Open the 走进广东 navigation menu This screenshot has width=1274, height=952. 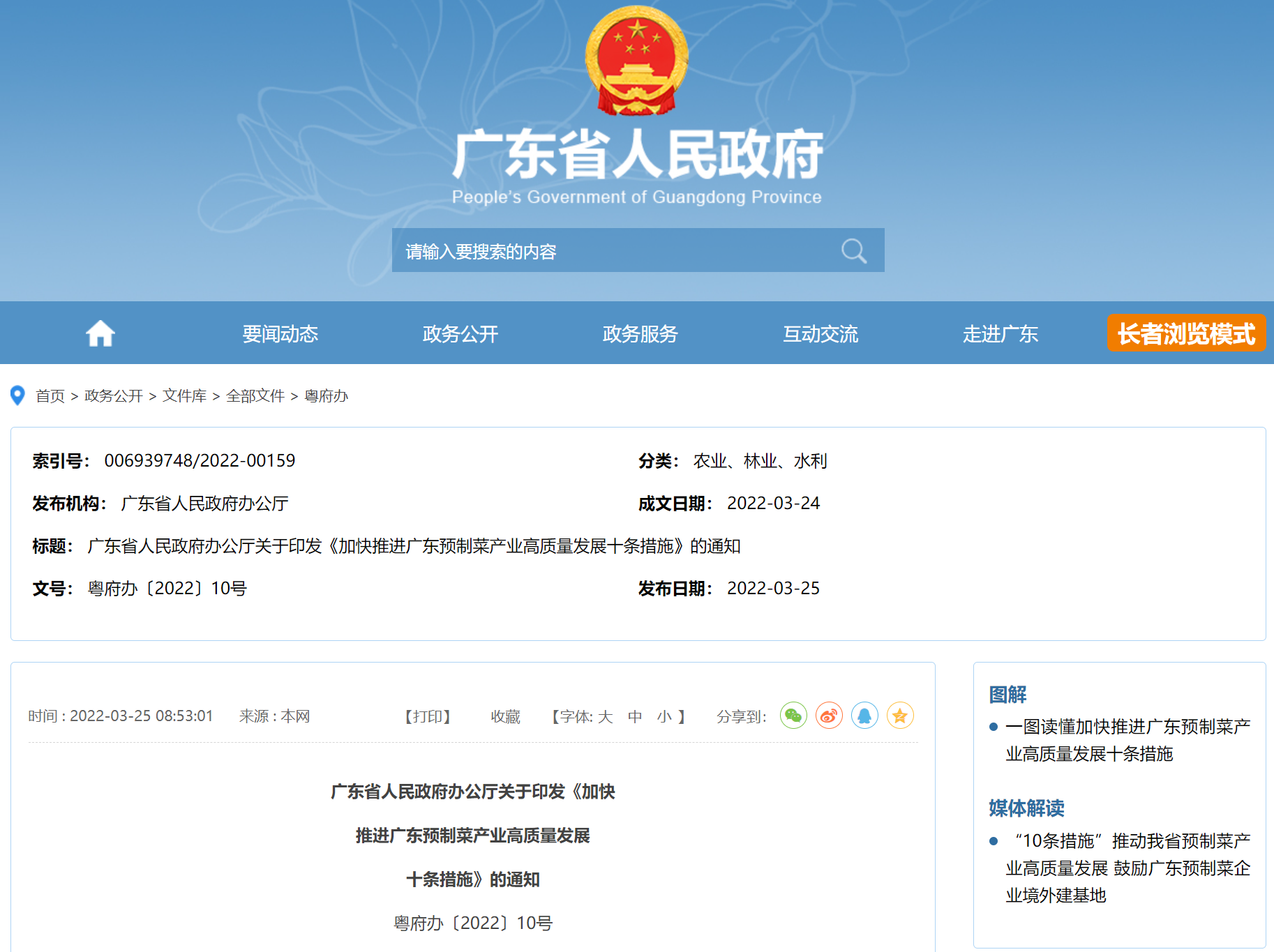tap(1000, 334)
